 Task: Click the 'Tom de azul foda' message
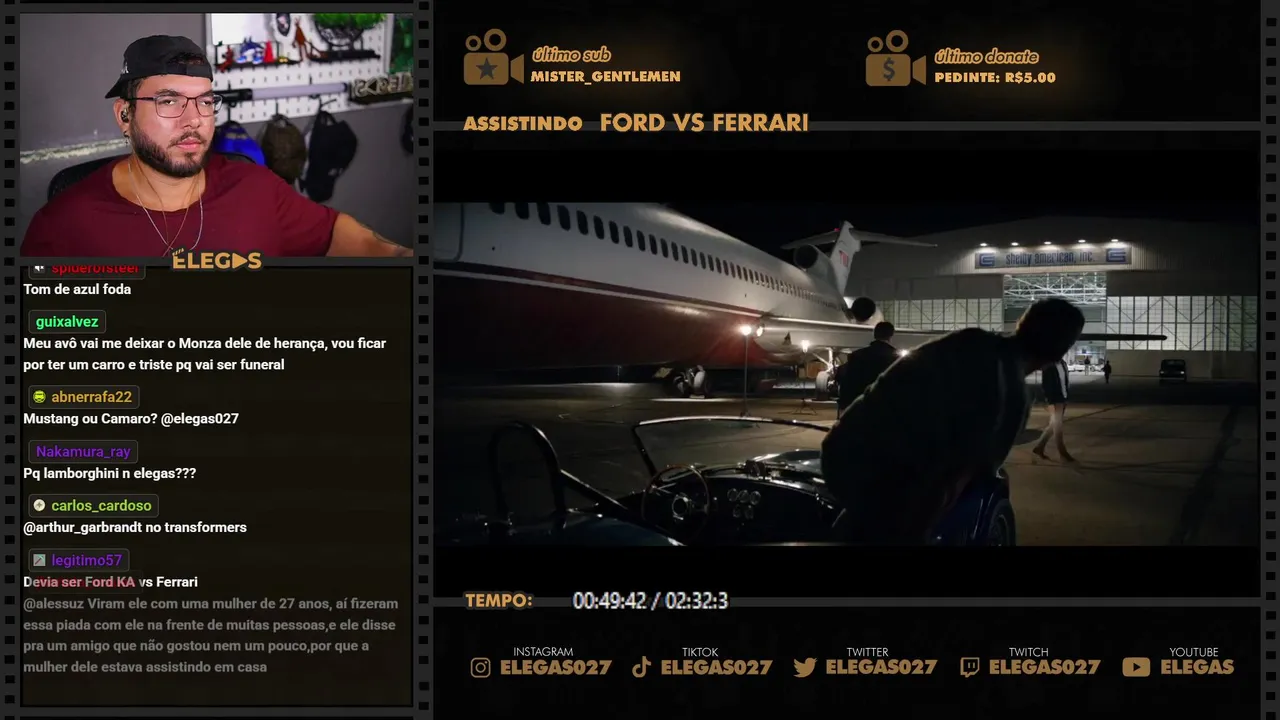click(77, 289)
